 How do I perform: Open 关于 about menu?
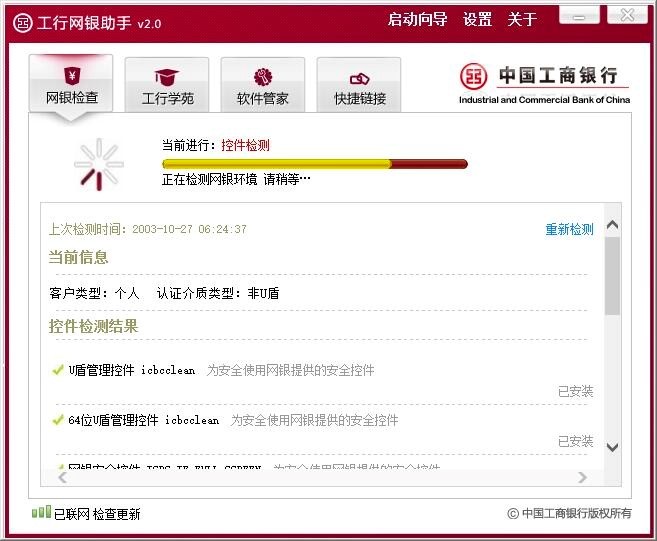point(522,19)
